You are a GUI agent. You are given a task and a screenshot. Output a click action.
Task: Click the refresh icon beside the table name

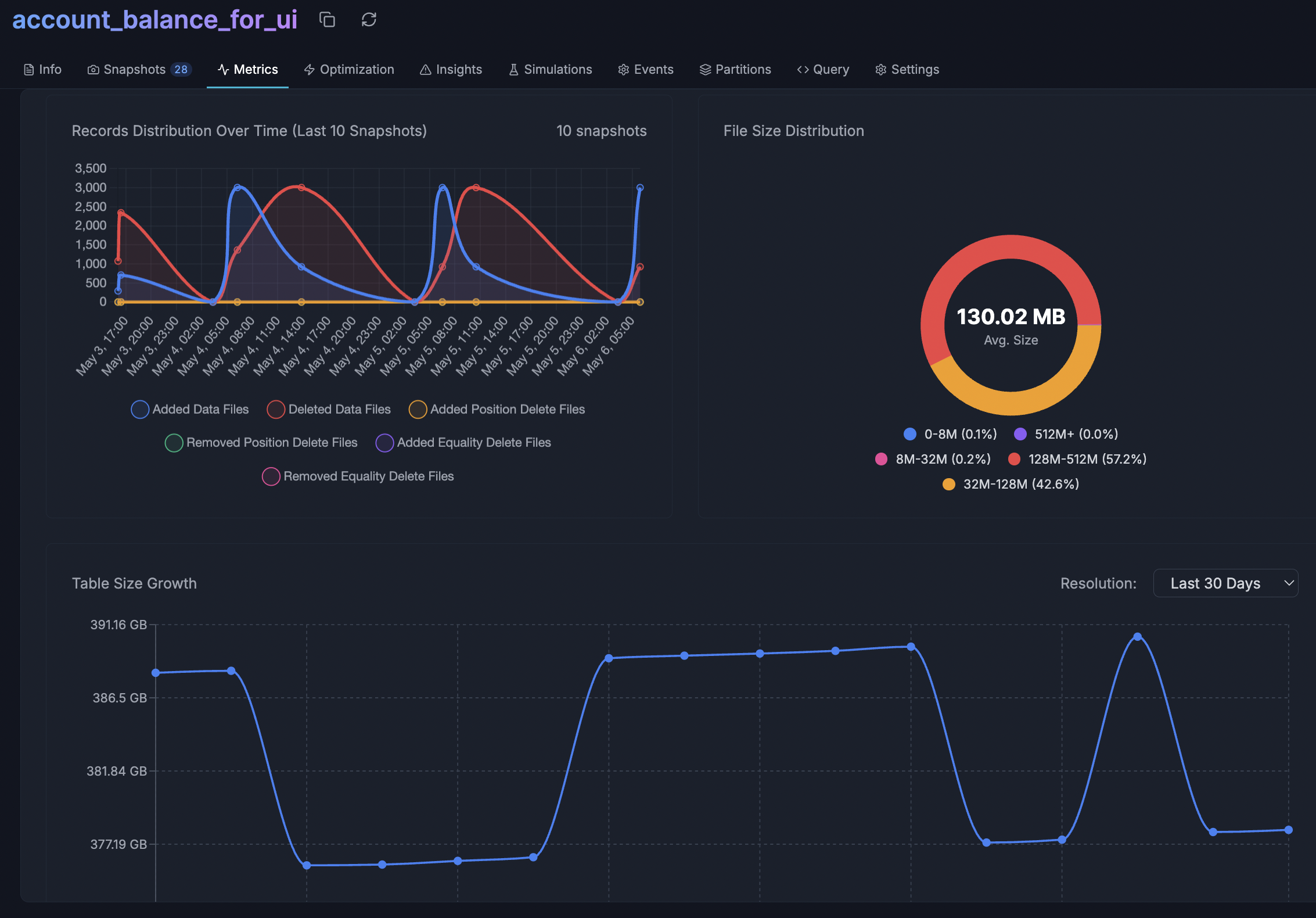point(369,20)
